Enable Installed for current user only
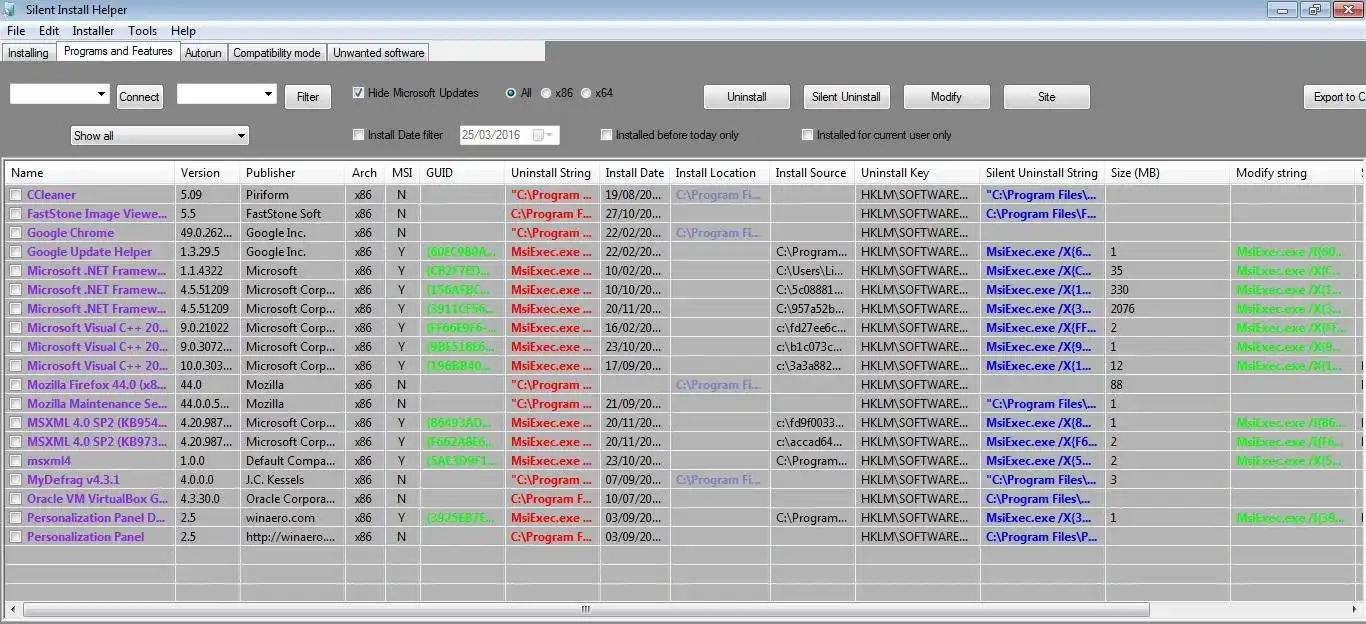 (807, 135)
